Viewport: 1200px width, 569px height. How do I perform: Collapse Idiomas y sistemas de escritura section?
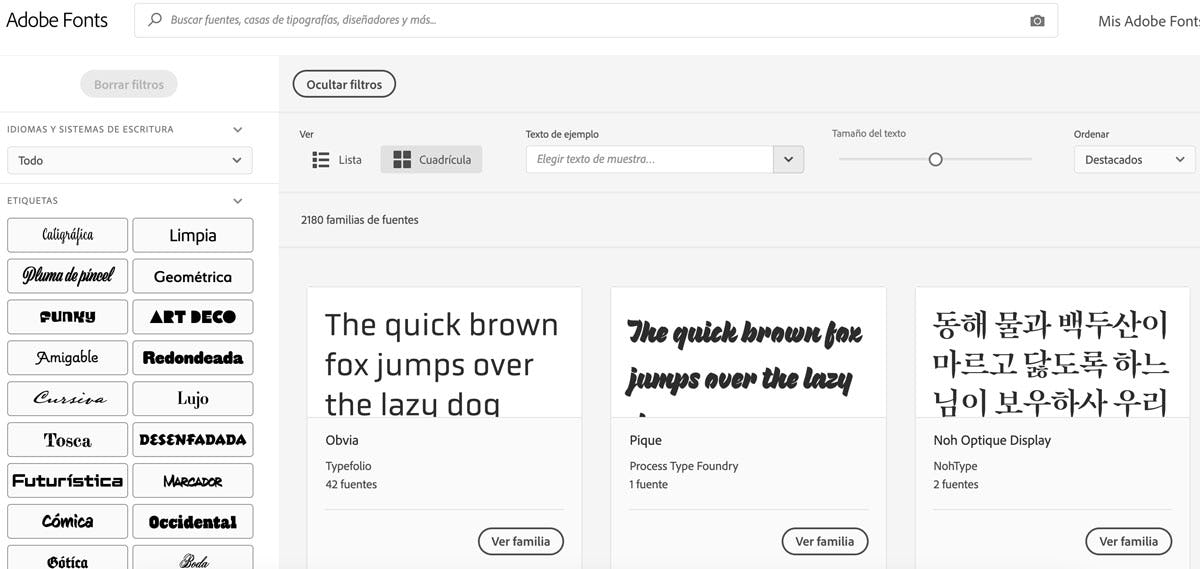[x=237, y=130]
